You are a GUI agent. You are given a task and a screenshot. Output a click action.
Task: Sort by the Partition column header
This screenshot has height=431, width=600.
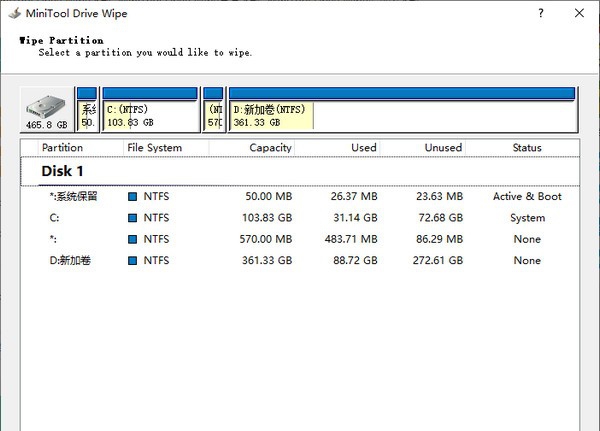click(x=80, y=148)
